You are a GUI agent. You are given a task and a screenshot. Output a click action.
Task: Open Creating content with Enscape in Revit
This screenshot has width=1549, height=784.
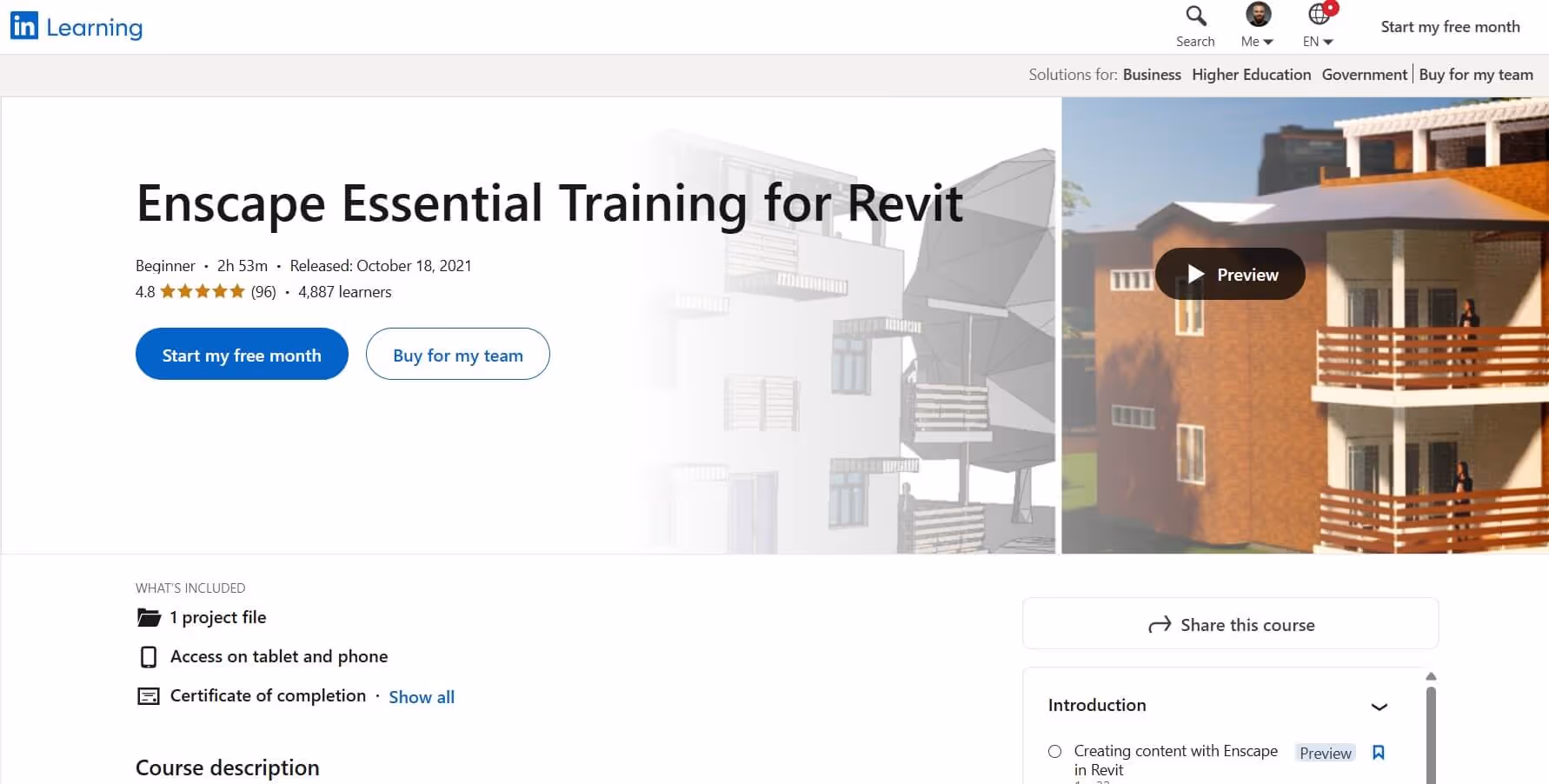(x=1175, y=761)
